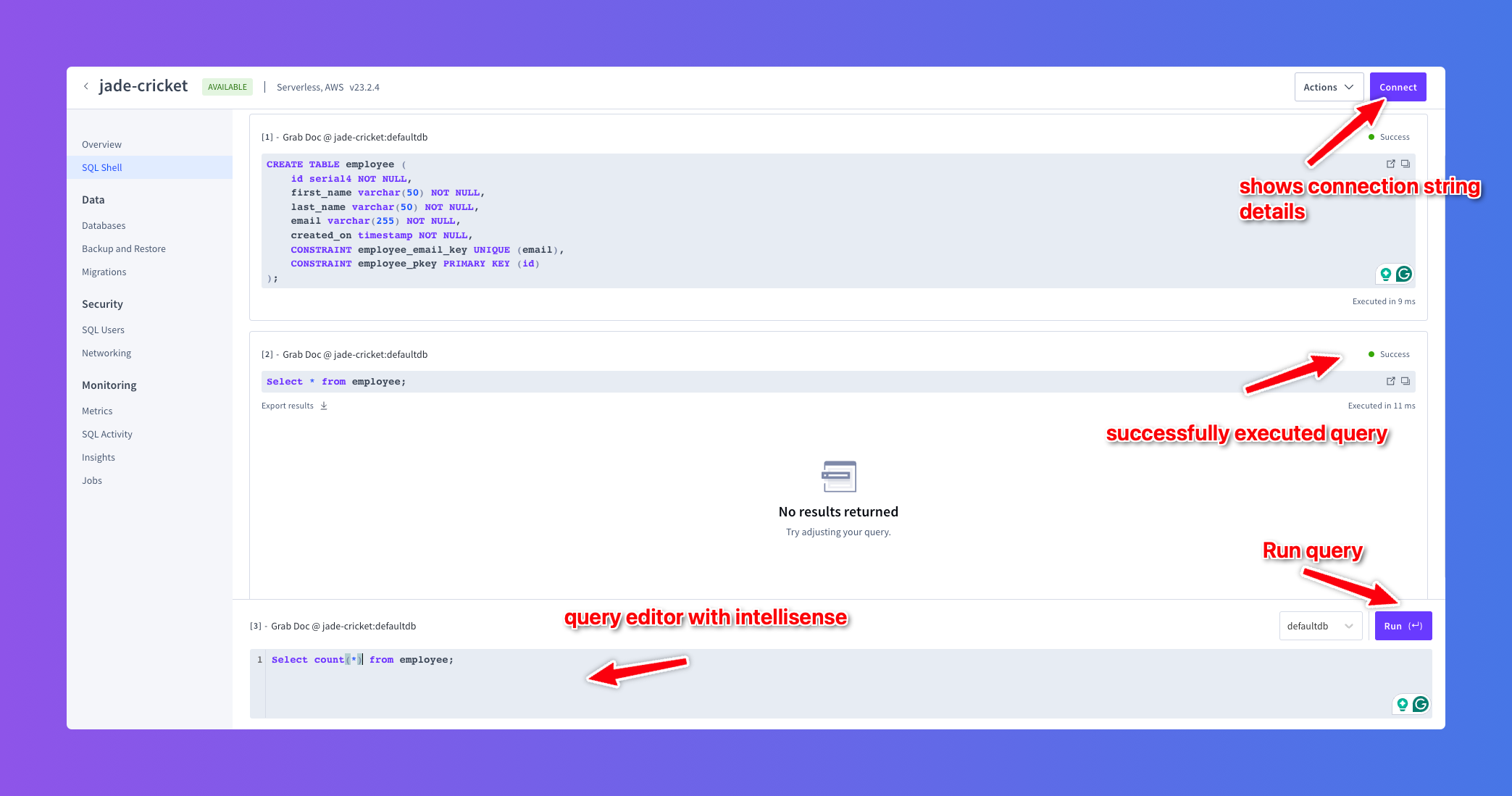Toggle visibility of Networking security section
Image resolution: width=1512 pixels, height=796 pixels.
pos(107,353)
